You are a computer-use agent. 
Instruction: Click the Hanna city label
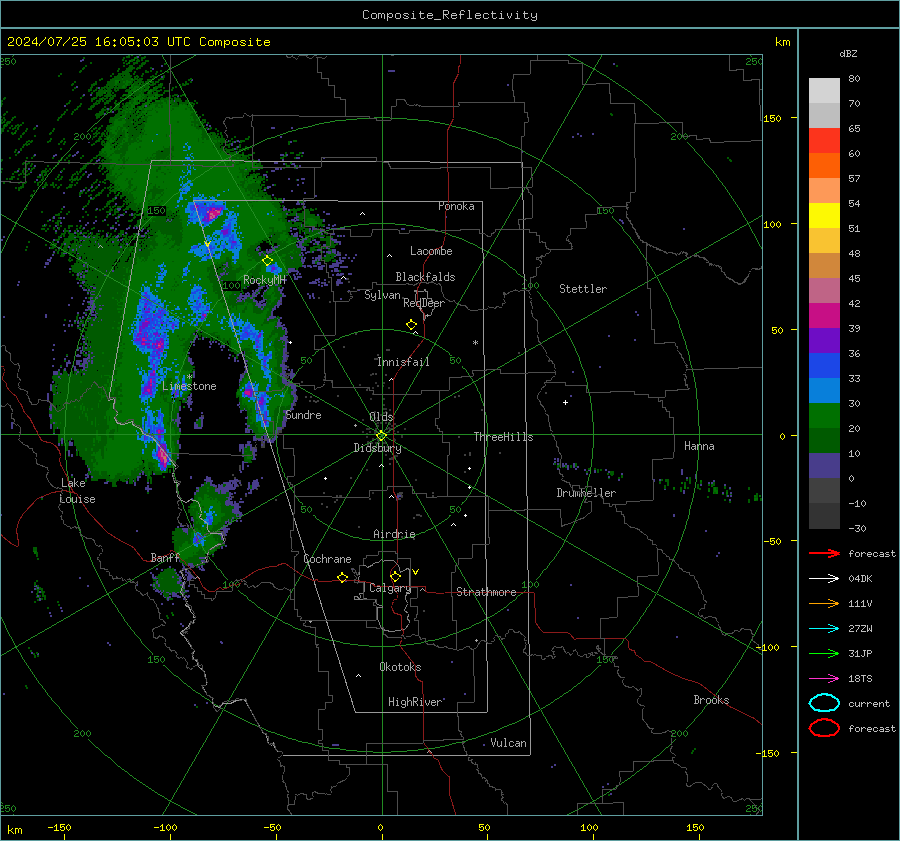[x=699, y=446]
